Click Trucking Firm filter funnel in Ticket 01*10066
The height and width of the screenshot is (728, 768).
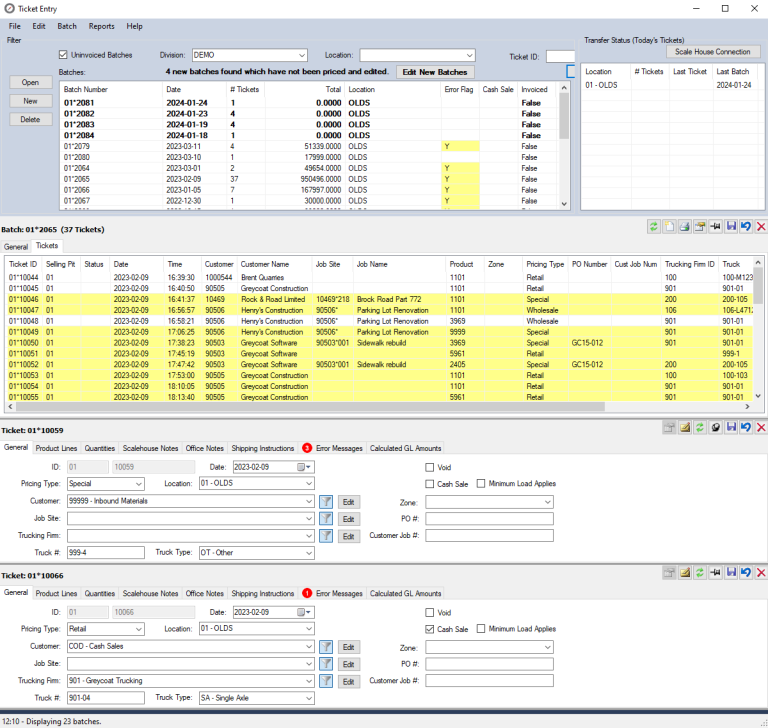[x=326, y=681]
